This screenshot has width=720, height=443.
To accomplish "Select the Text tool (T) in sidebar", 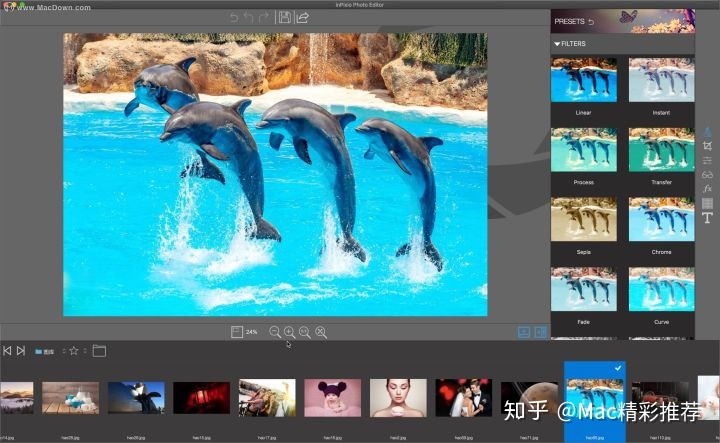I will (x=707, y=217).
